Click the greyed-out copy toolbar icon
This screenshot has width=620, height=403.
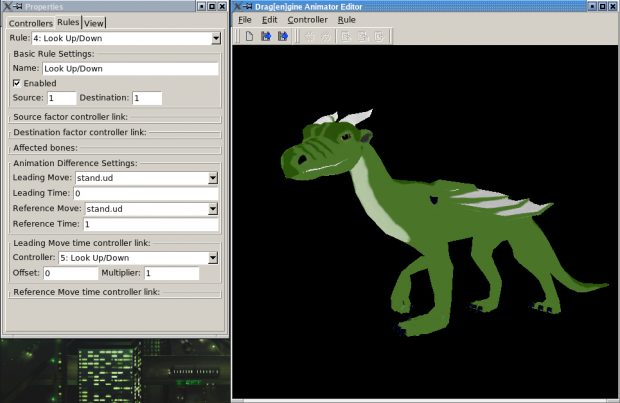click(x=363, y=36)
